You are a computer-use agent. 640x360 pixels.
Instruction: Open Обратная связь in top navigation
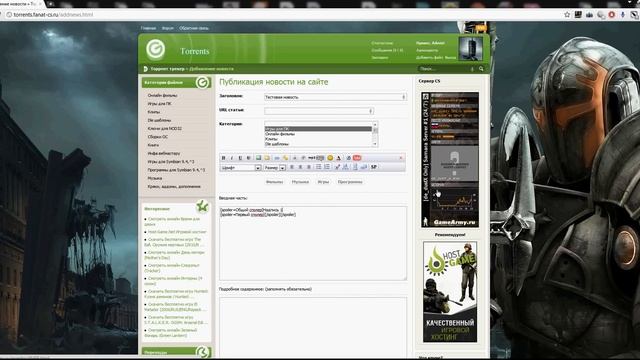pyautogui.click(x=194, y=28)
